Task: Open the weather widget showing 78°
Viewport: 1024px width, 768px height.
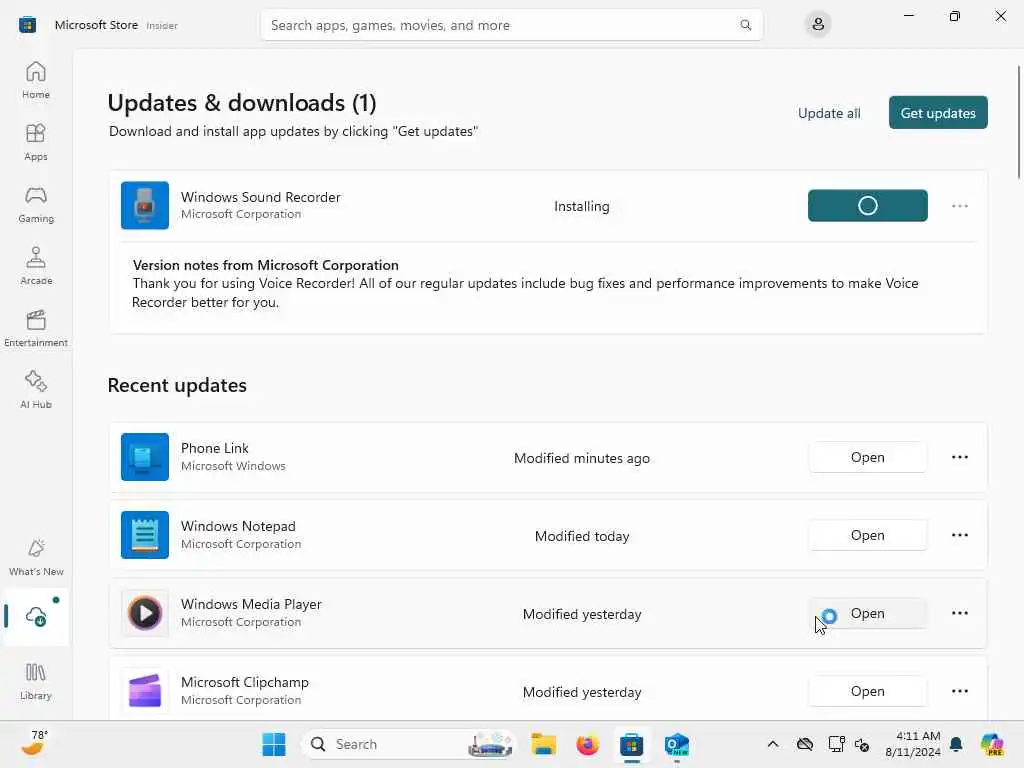Action: (34, 744)
